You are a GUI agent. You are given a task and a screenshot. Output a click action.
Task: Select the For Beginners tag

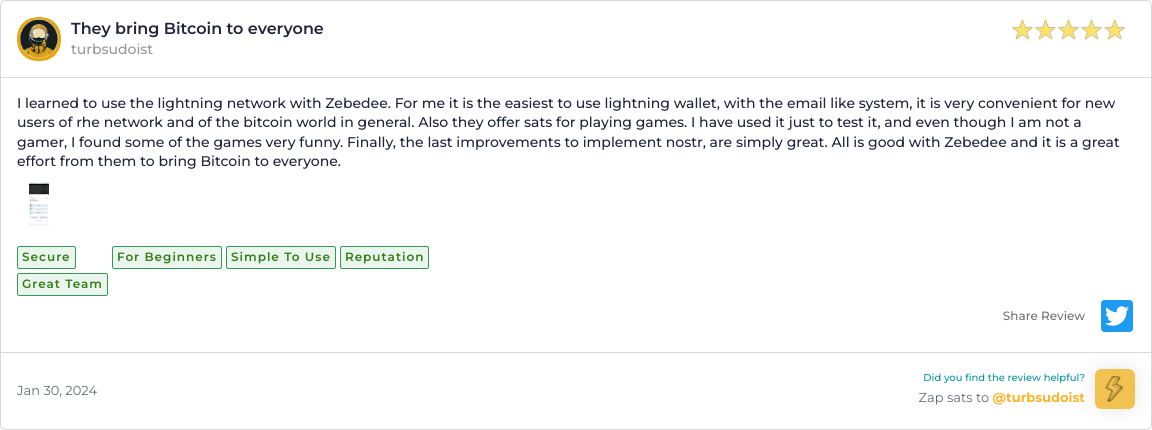166,257
